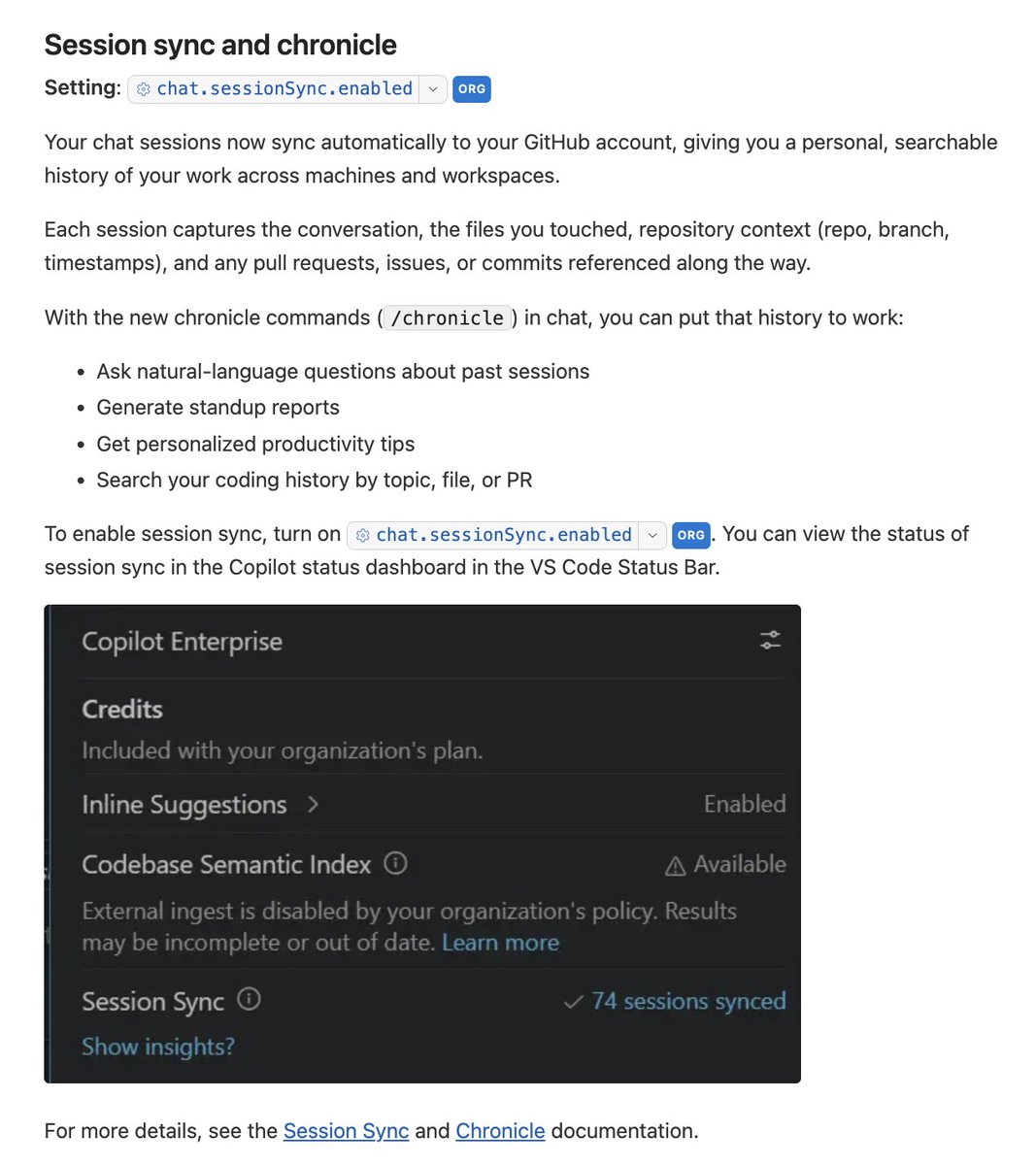Open the dropdown arrow next to the Setting: chip
This screenshot has width=1036, height=1165.
433,89
